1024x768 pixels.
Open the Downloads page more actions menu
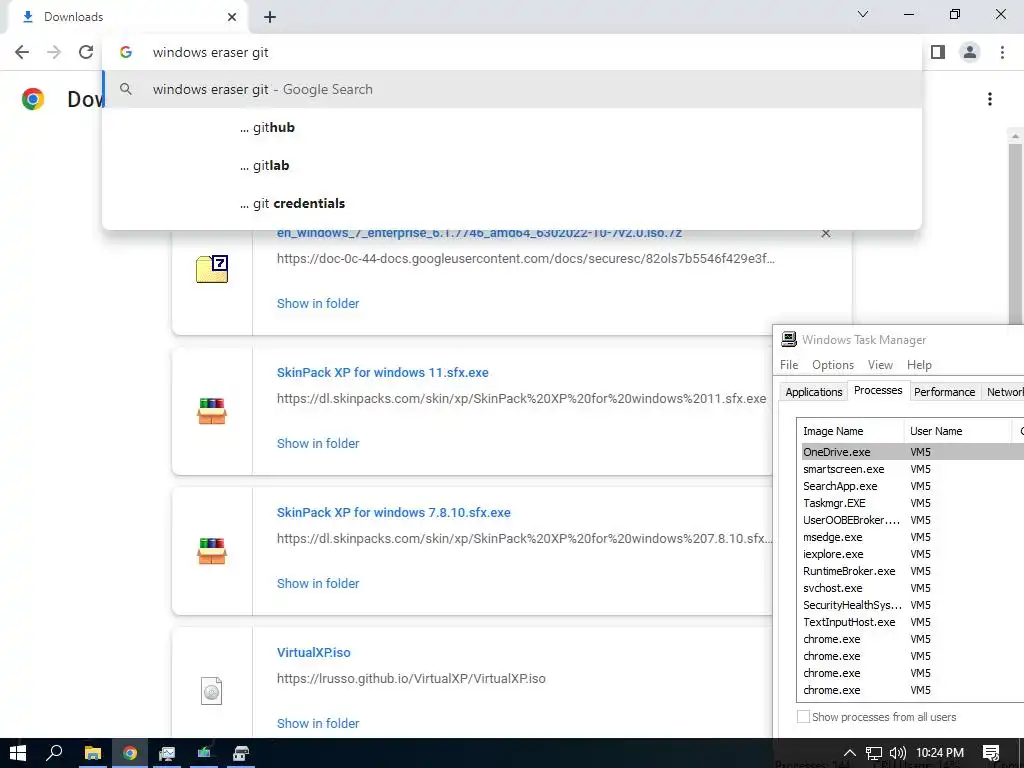pyautogui.click(x=990, y=99)
